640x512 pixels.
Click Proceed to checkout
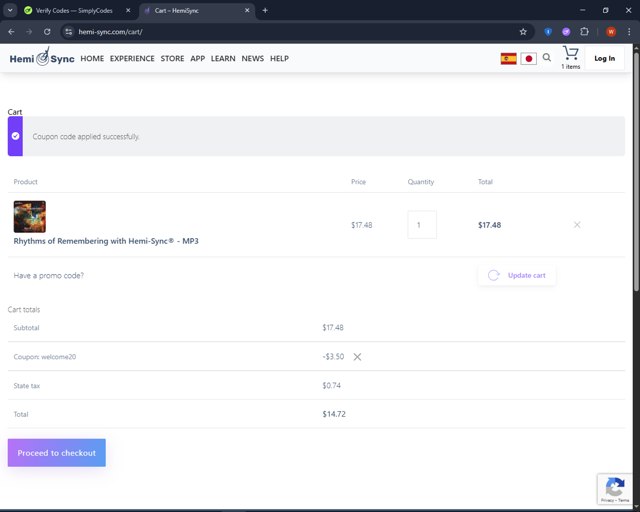click(x=57, y=453)
